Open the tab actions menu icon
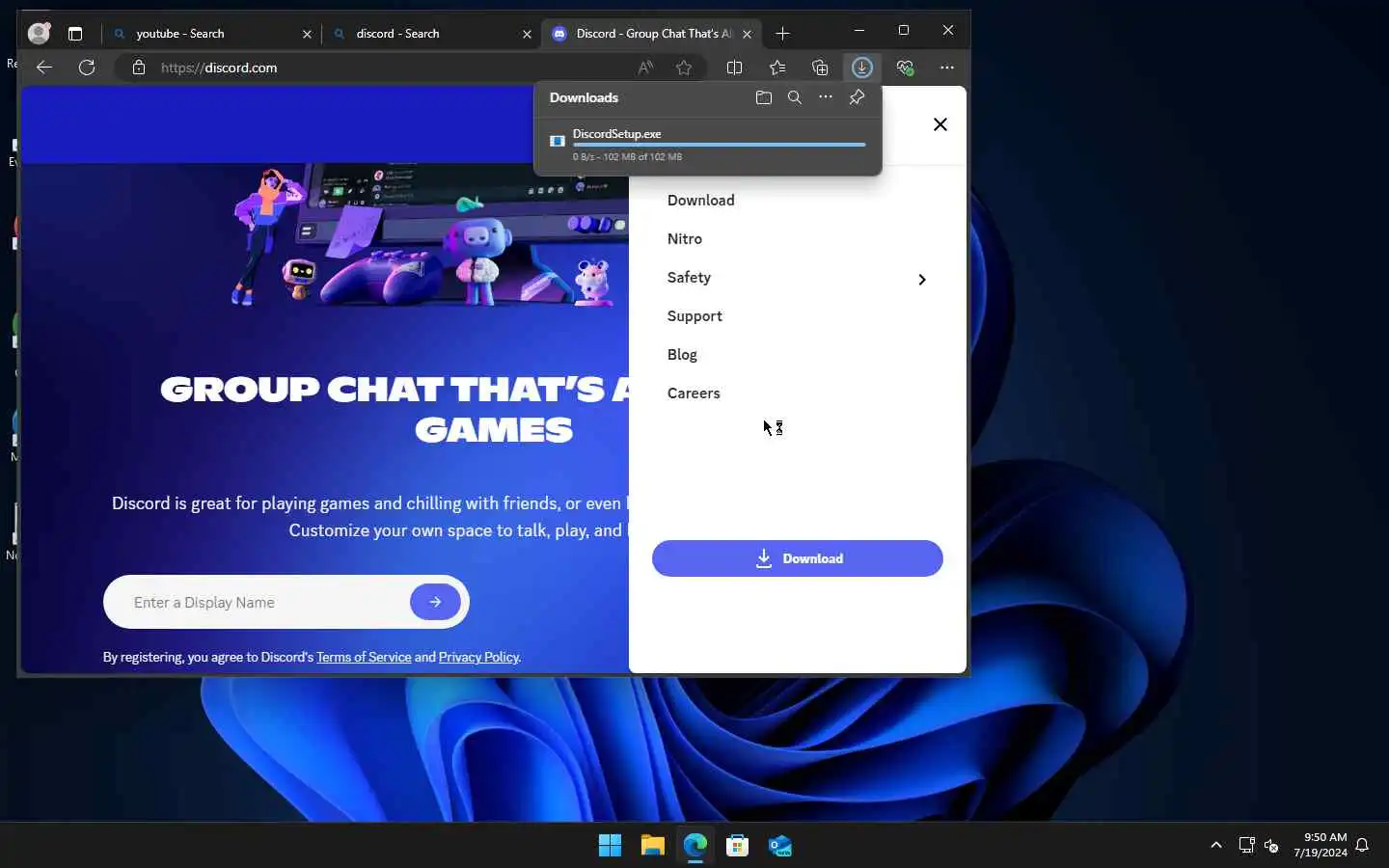The height and width of the screenshot is (868, 1389). point(75,34)
